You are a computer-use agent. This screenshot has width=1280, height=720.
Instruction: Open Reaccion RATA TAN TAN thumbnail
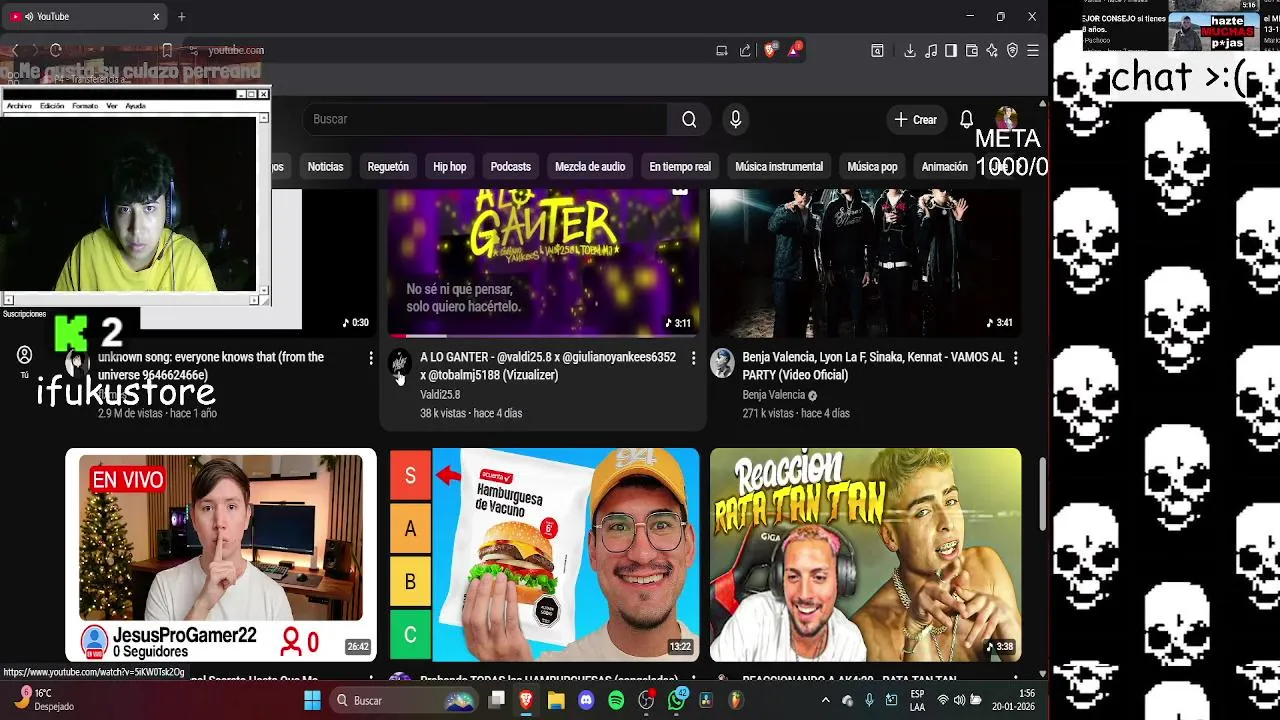[x=865, y=555]
